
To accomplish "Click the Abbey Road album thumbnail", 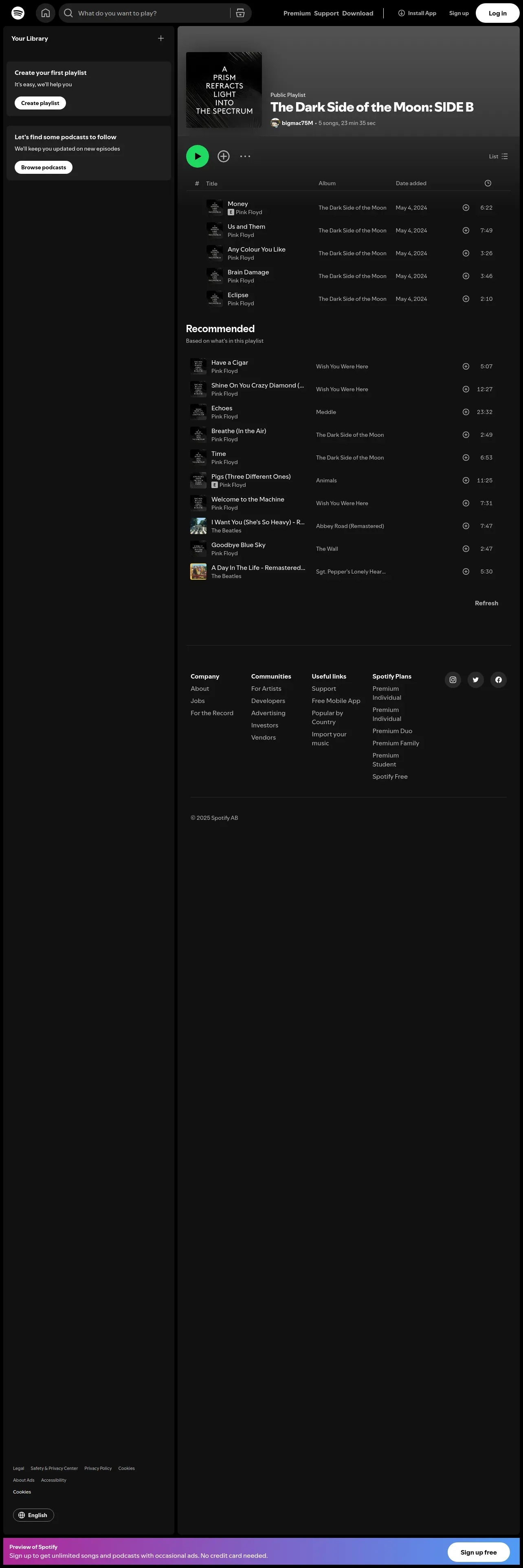I will pyautogui.click(x=198, y=526).
